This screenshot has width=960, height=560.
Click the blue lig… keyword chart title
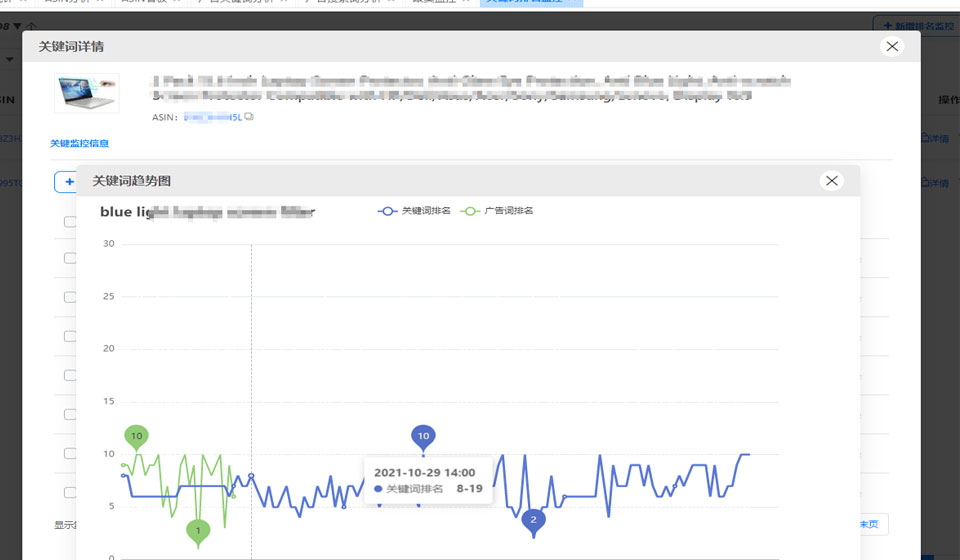point(207,212)
